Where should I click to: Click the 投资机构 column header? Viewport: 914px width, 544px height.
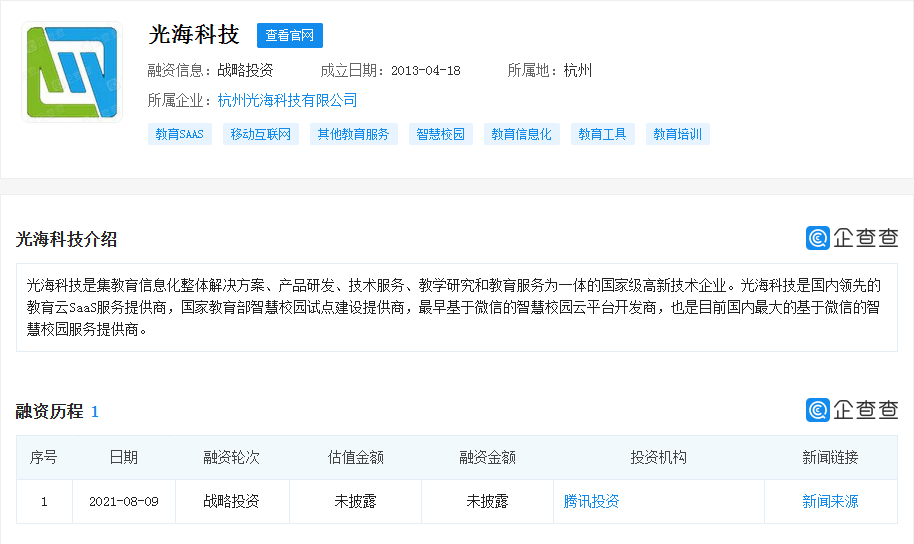[x=659, y=458]
